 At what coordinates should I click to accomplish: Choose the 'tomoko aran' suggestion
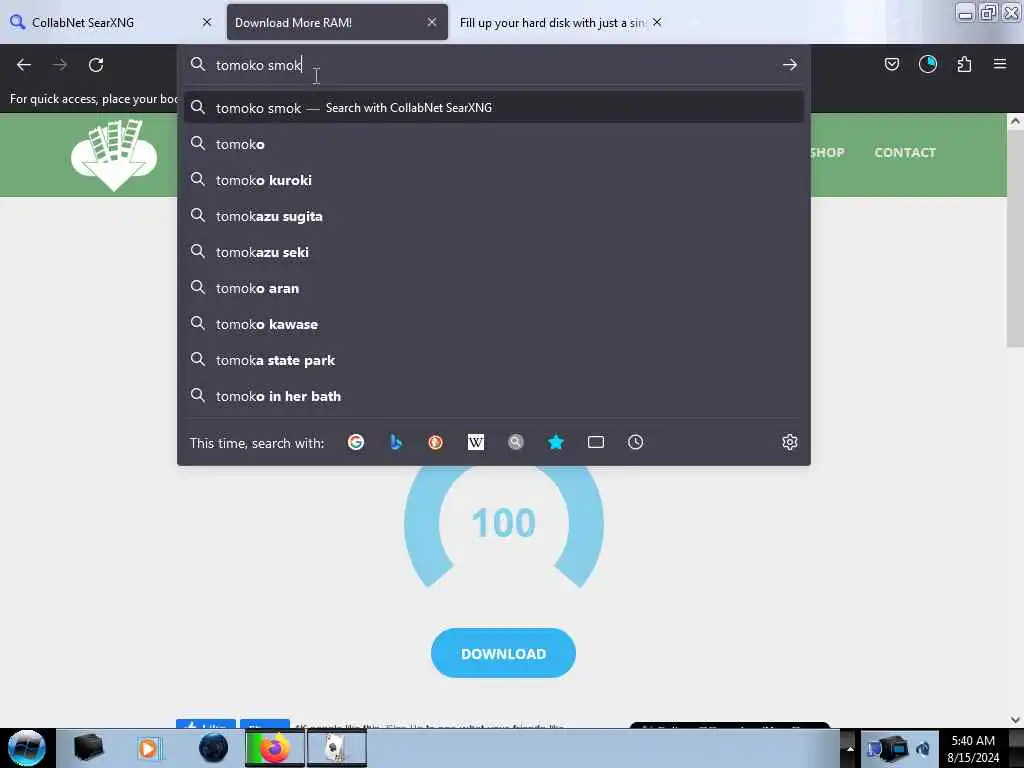click(x=494, y=288)
